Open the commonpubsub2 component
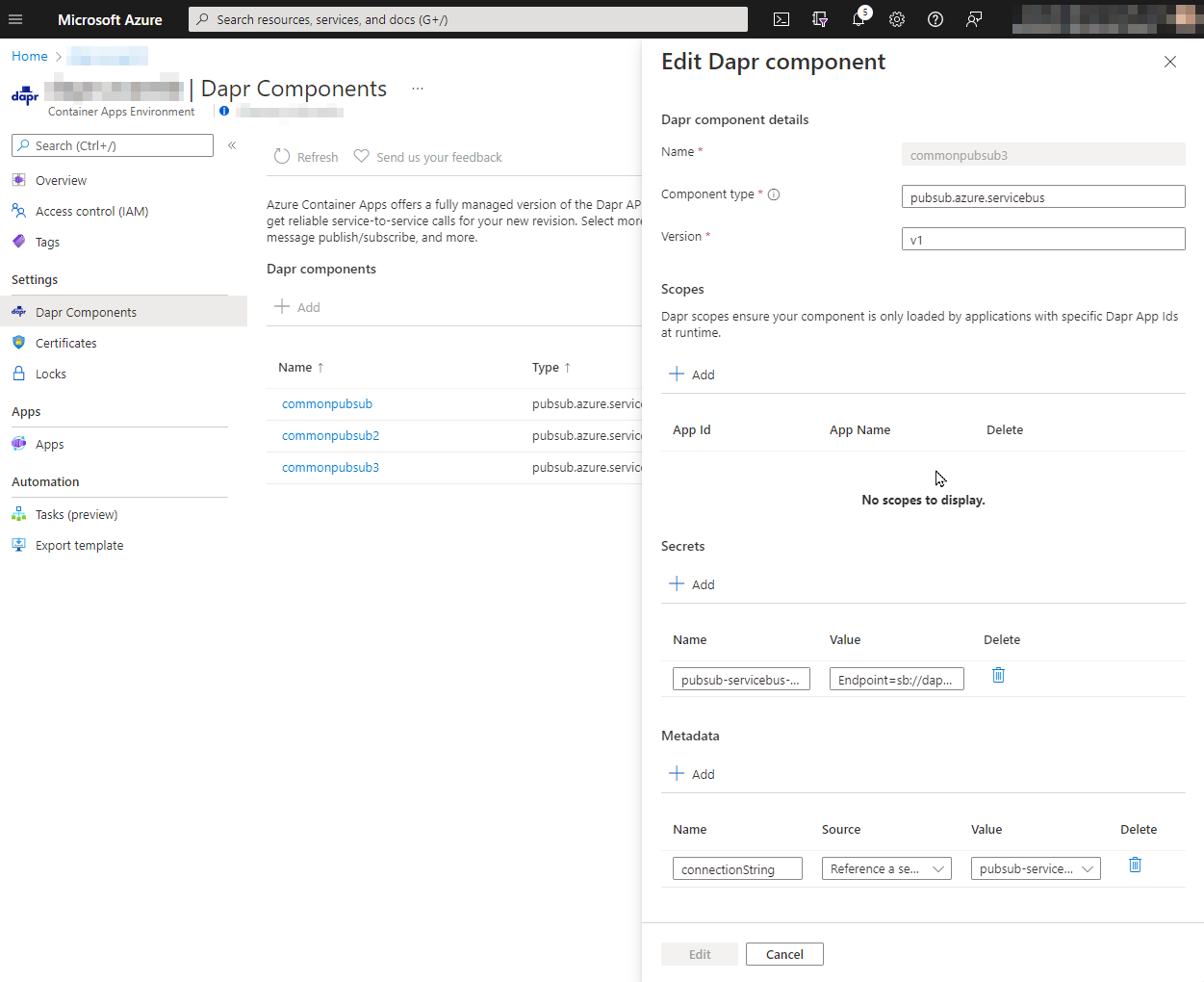The width and height of the screenshot is (1204, 982). 330,435
